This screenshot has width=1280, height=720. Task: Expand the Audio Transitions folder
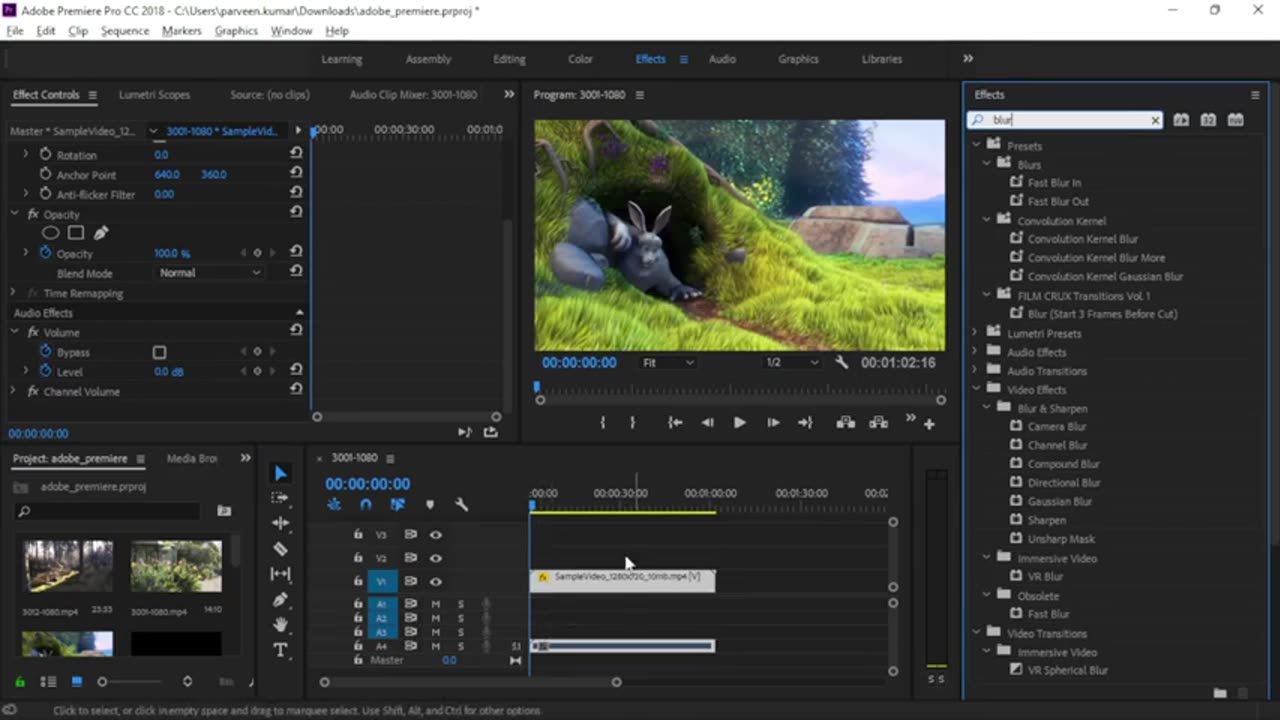click(x=975, y=371)
